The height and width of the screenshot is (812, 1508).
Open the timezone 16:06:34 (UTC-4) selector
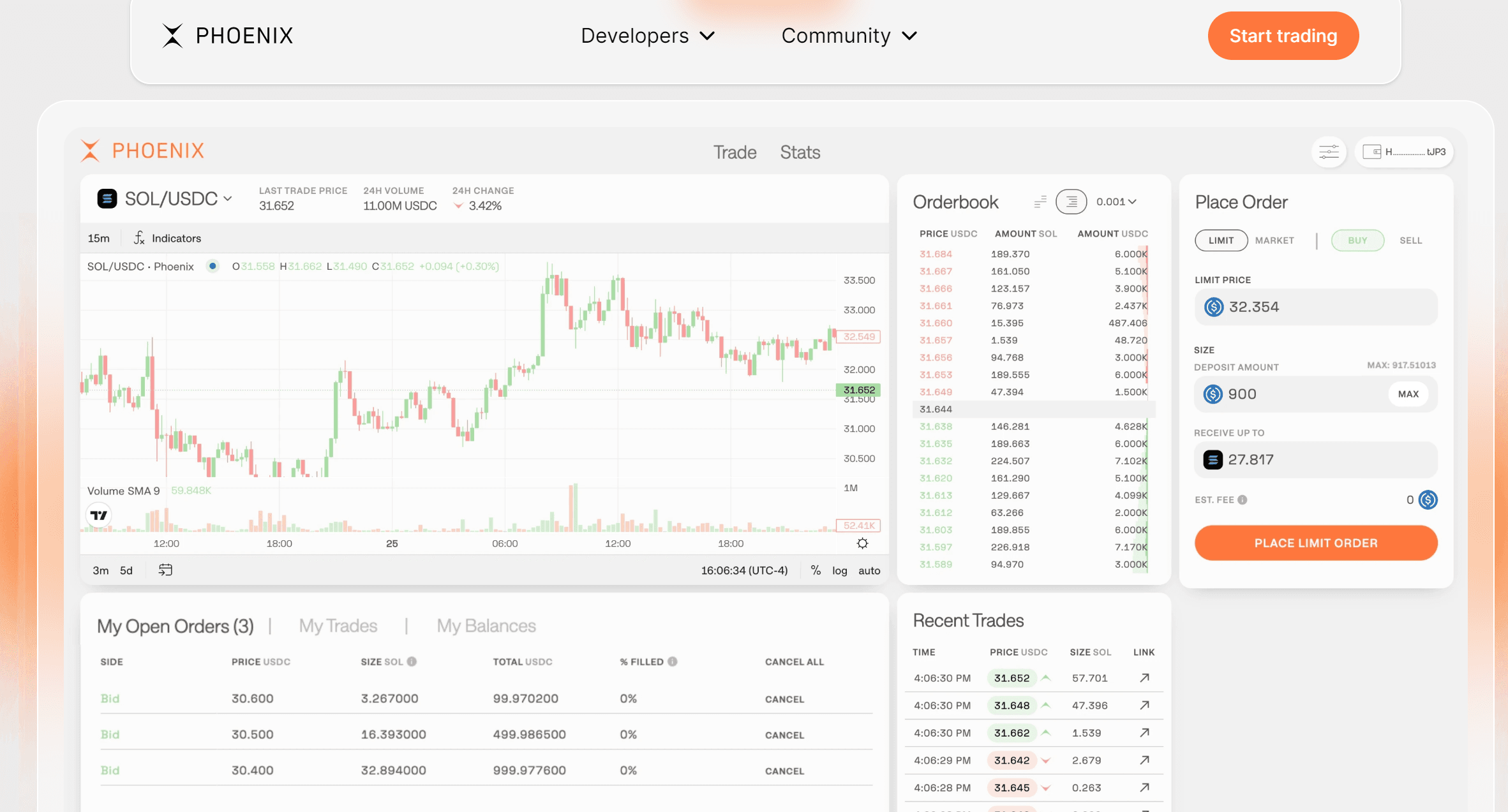click(744, 570)
